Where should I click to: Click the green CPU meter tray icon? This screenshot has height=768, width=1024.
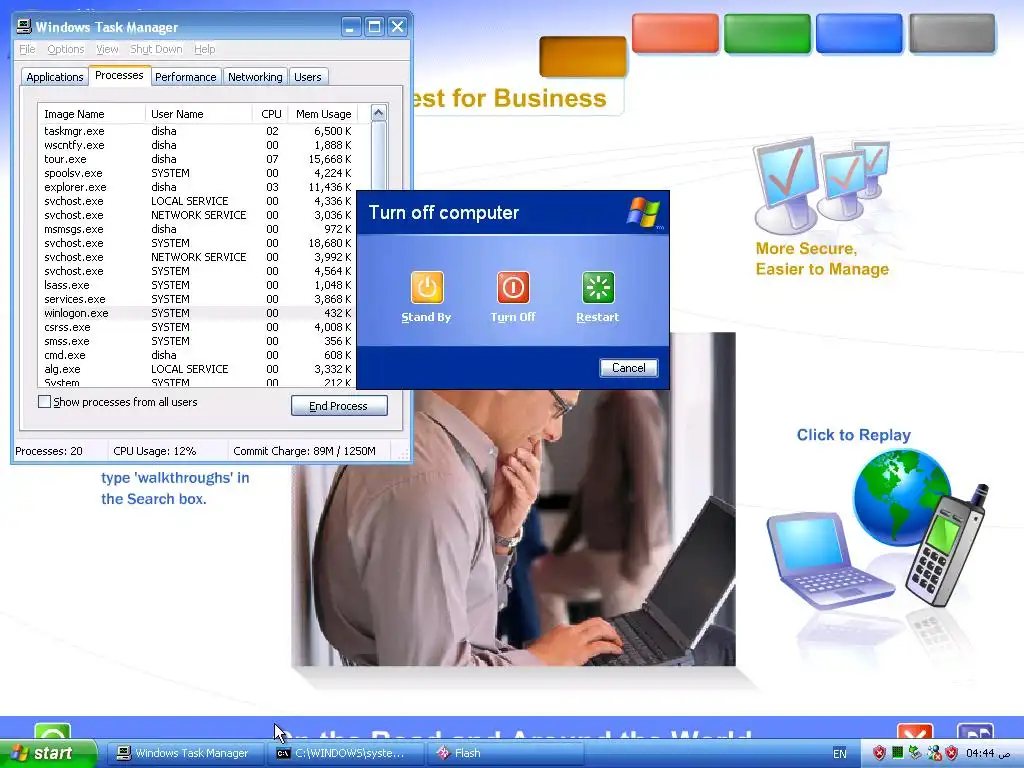898,753
